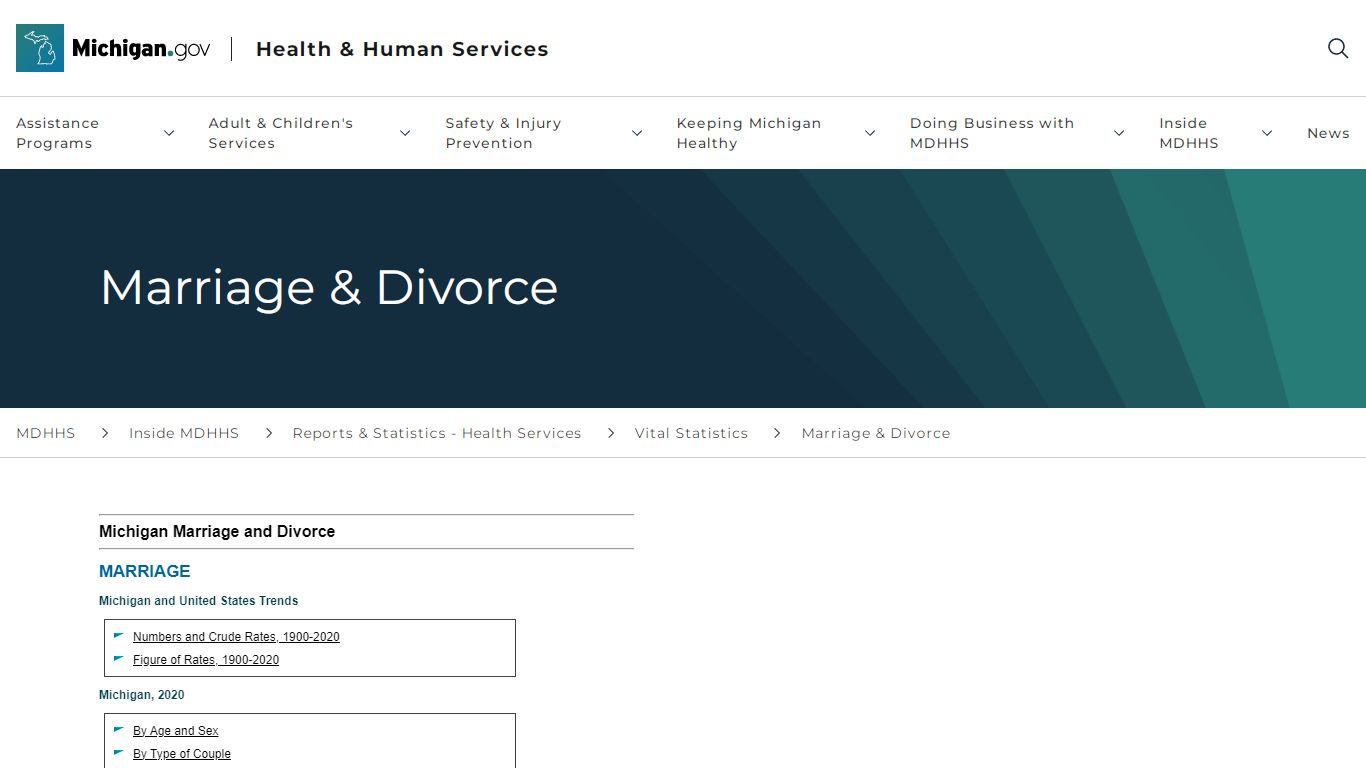
Task: Expand the Assistance Programs chevron
Action: tap(169, 133)
